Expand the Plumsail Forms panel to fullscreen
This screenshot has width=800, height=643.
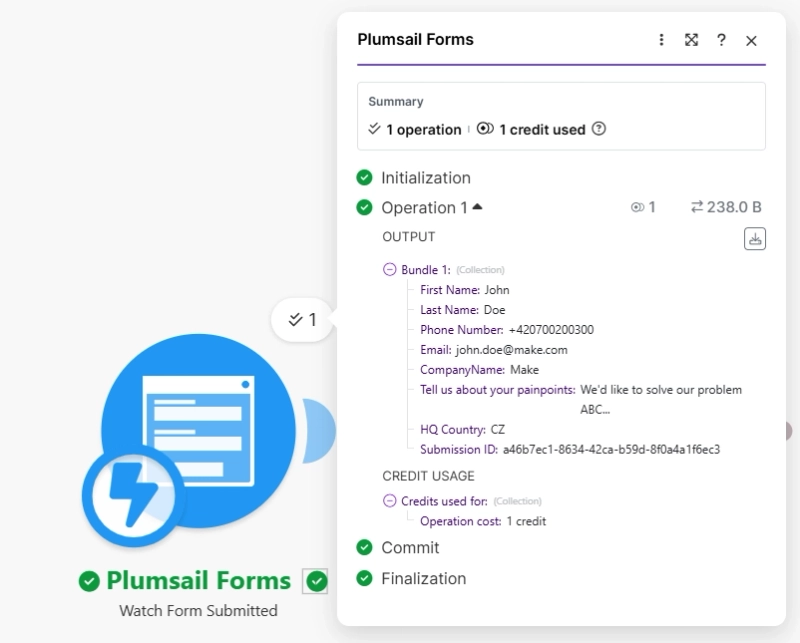click(691, 40)
